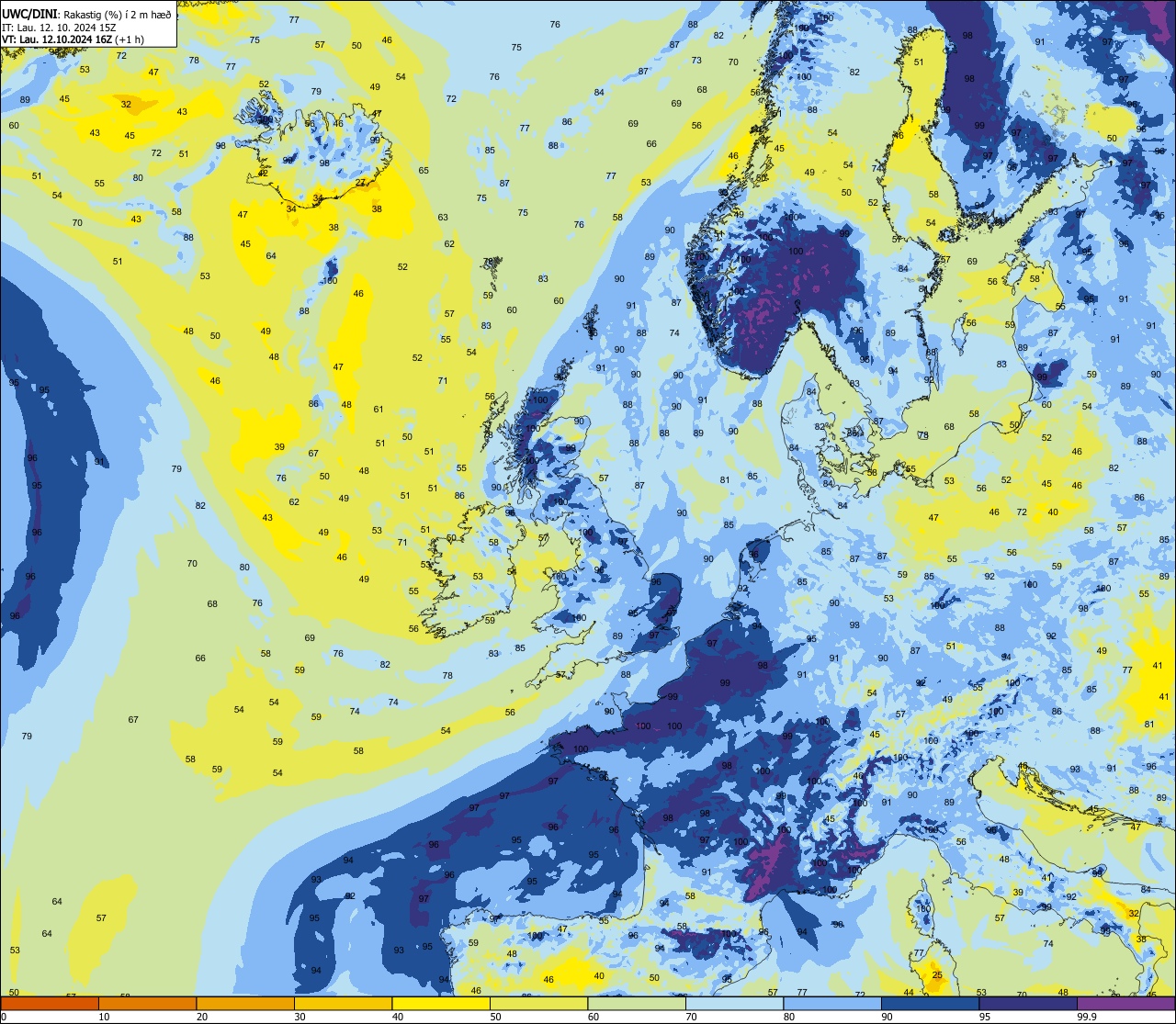This screenshot has width=1176, height=1024.
Task: Click the legend tick label "99.9"
Action: click(x=1088, y=1016)
